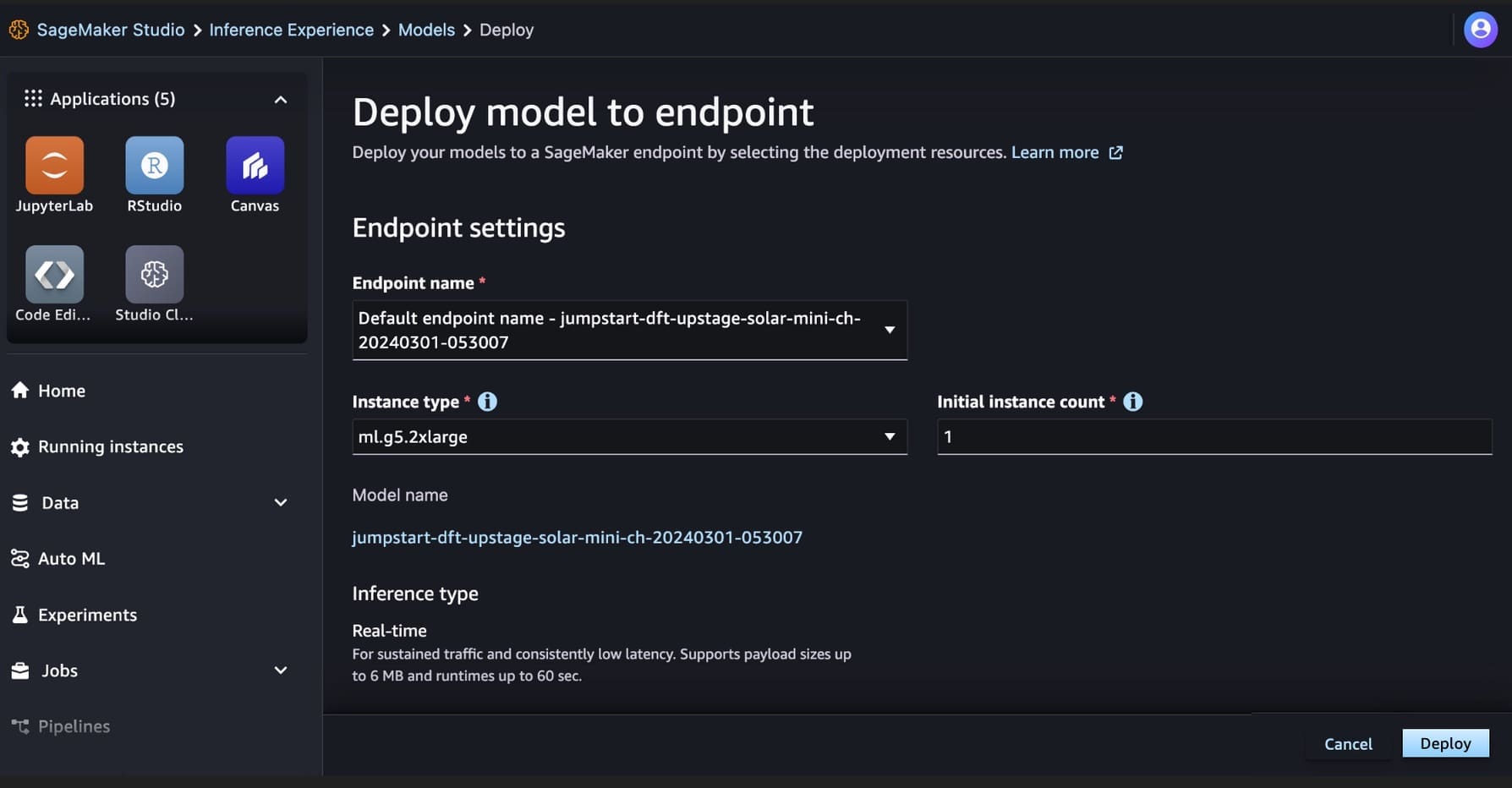1512x788 pixels.
Task: Open the jumpstart-dft-upstage-solar-mini model link
Action: tap(577, 537)
